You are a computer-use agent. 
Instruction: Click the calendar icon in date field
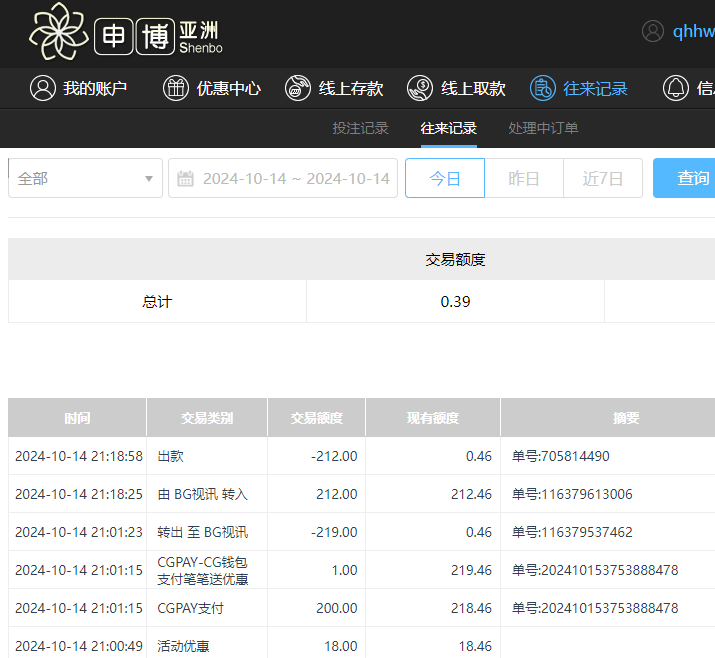[185, 179]
